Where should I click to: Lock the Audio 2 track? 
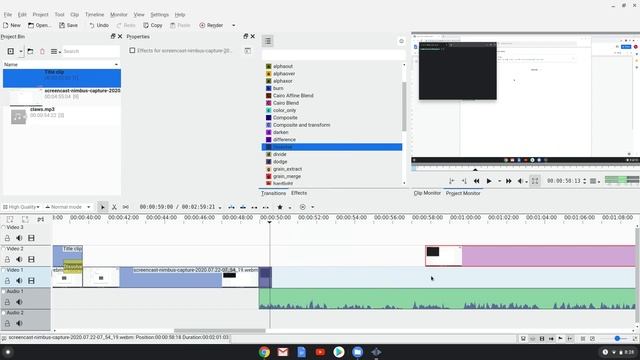point(7,323)
